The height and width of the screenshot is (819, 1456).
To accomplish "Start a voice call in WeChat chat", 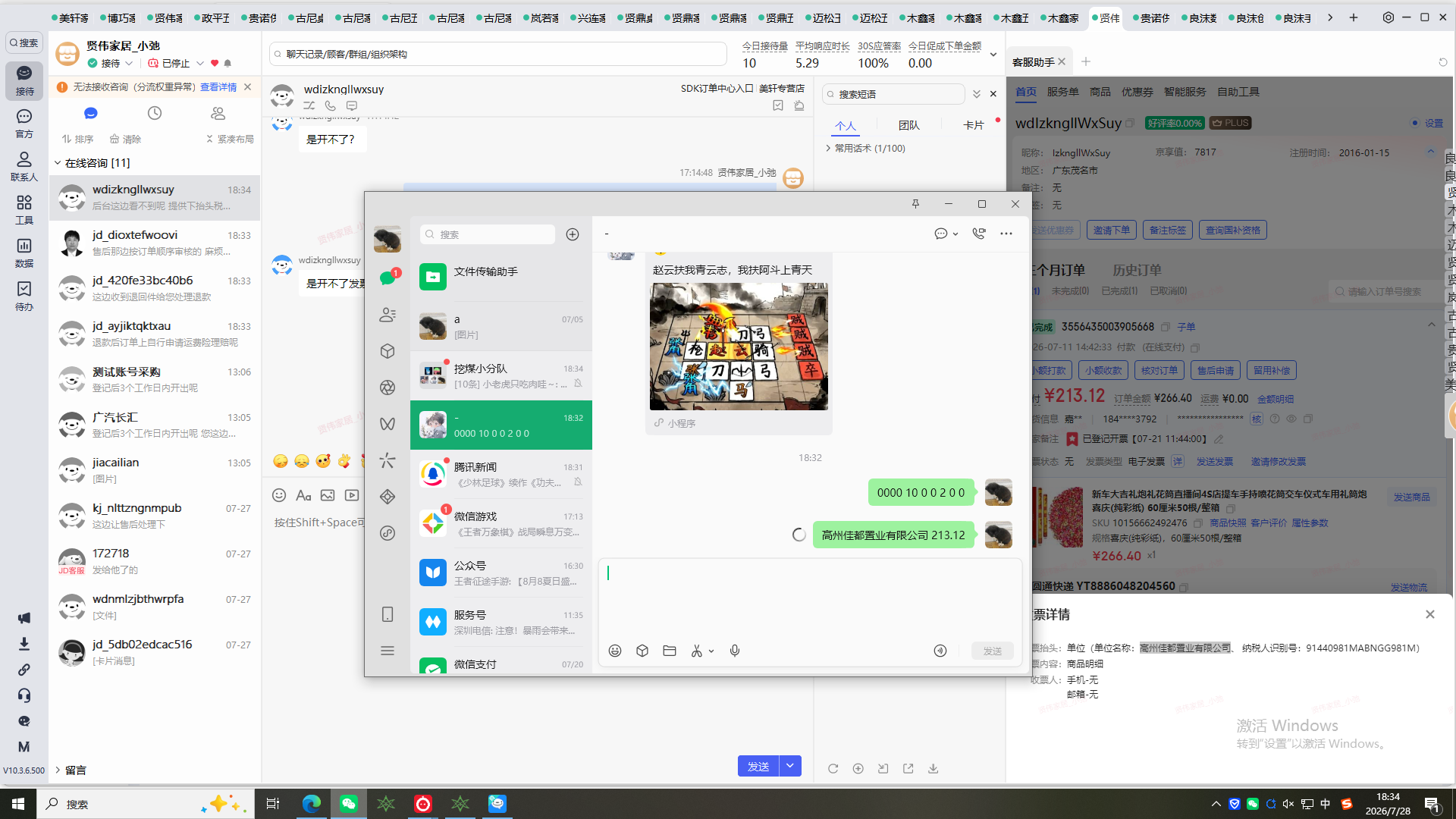I will 979,234.
